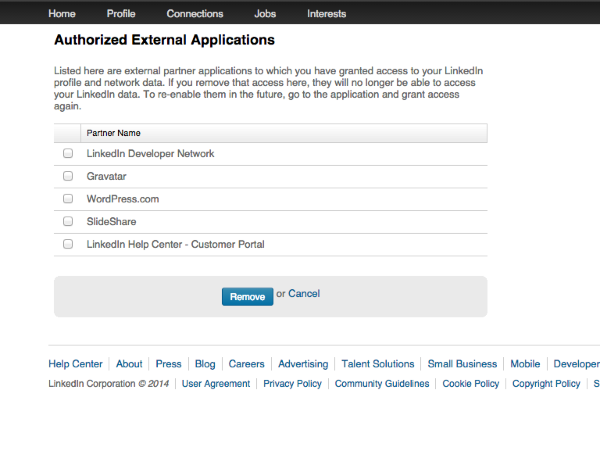Visit the About footer link
Image resolution: width=600 pixels, height=451 pixels.
tap(129, 364)
